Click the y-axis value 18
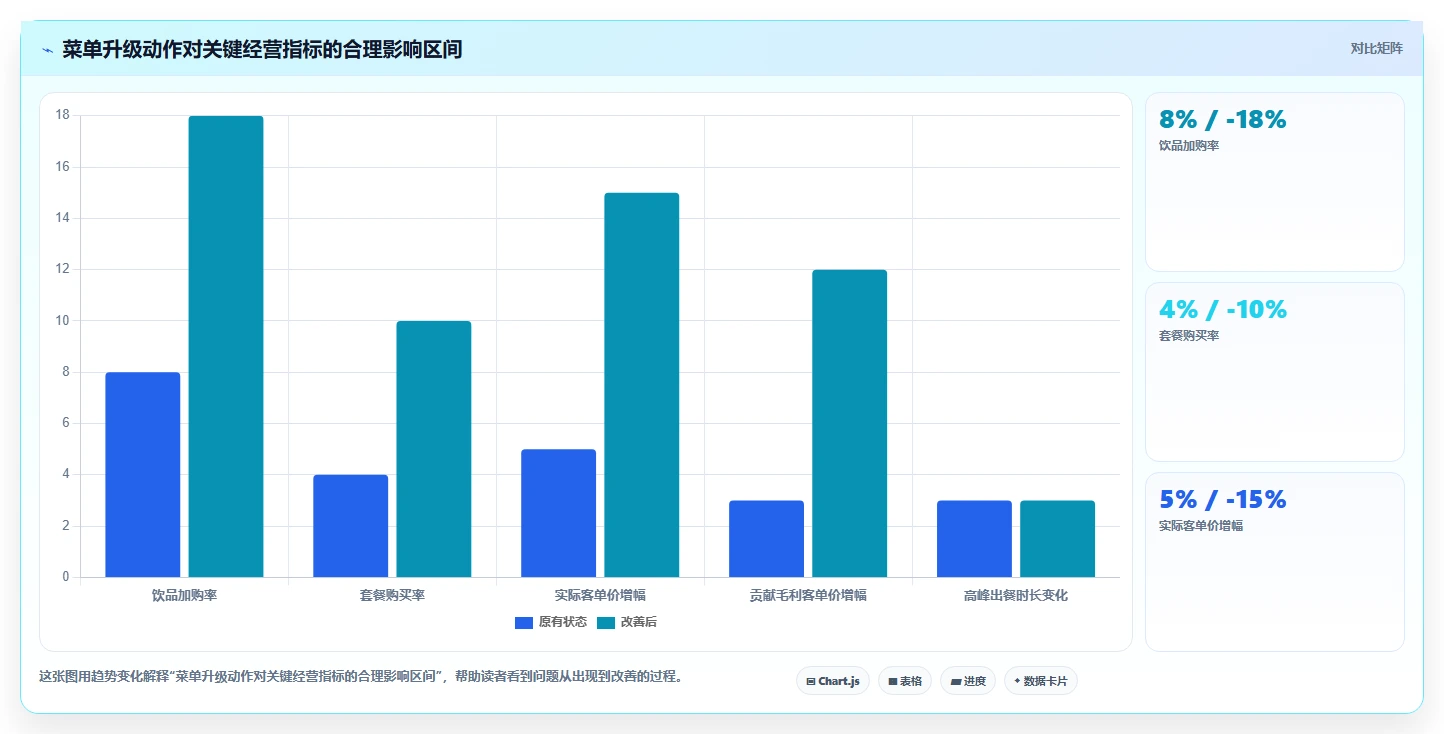 63,115
